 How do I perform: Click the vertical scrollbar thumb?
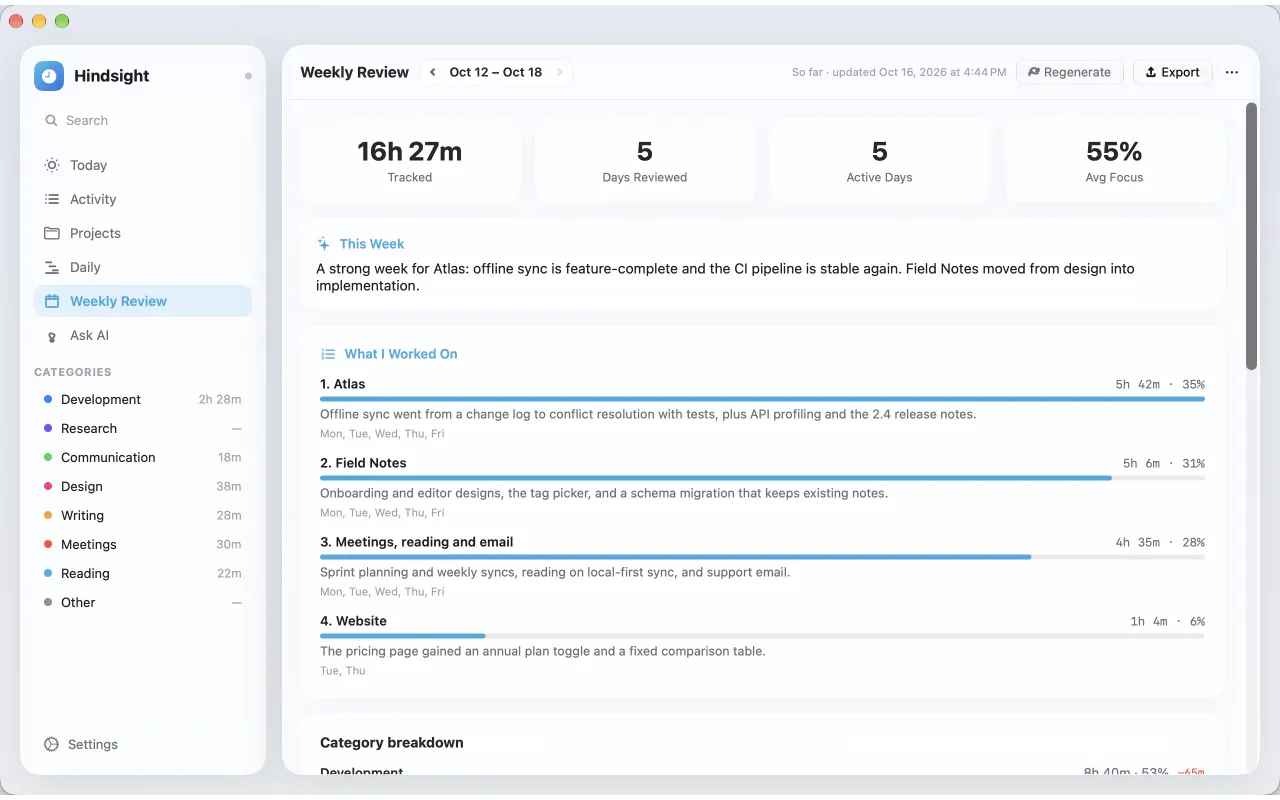[x=1251, y=236]
